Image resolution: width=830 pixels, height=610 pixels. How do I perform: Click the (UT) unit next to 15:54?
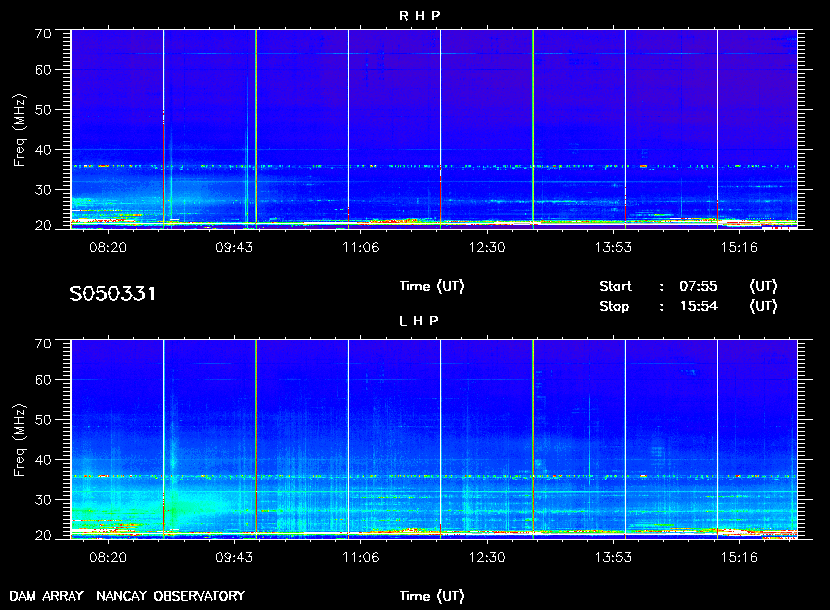763,306
